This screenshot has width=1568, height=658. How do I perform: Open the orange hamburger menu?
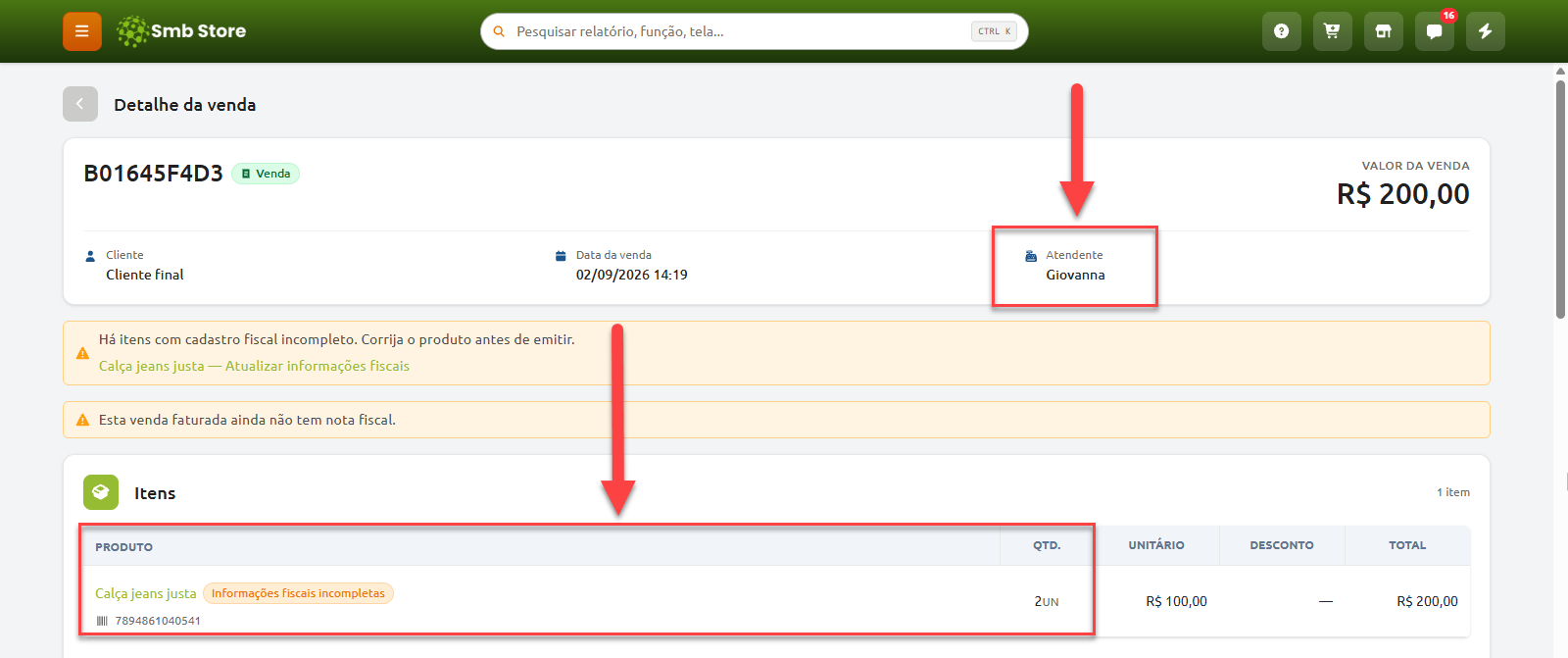click(x=82, y=31)
